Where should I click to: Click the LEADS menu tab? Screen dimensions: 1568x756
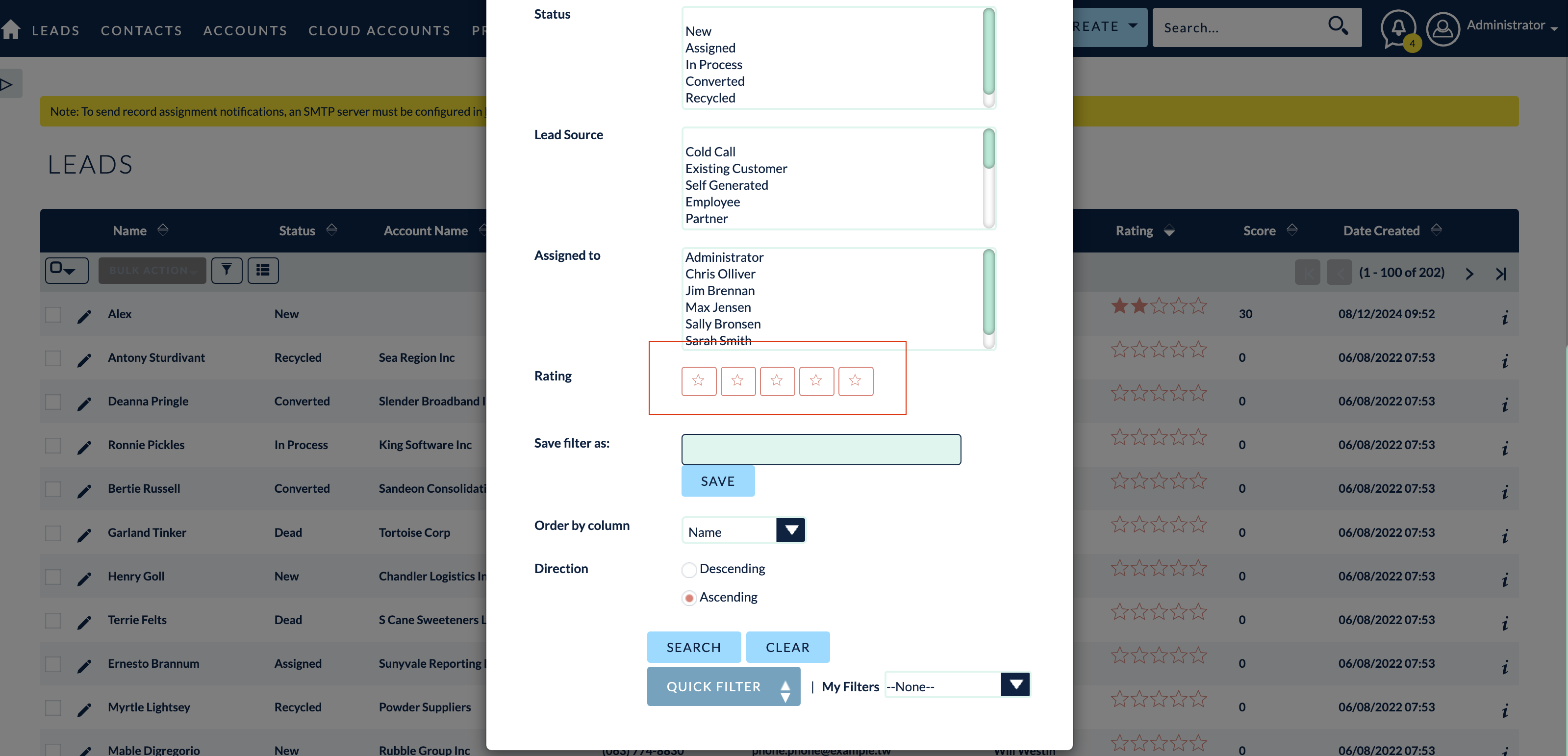pos(55,29)
